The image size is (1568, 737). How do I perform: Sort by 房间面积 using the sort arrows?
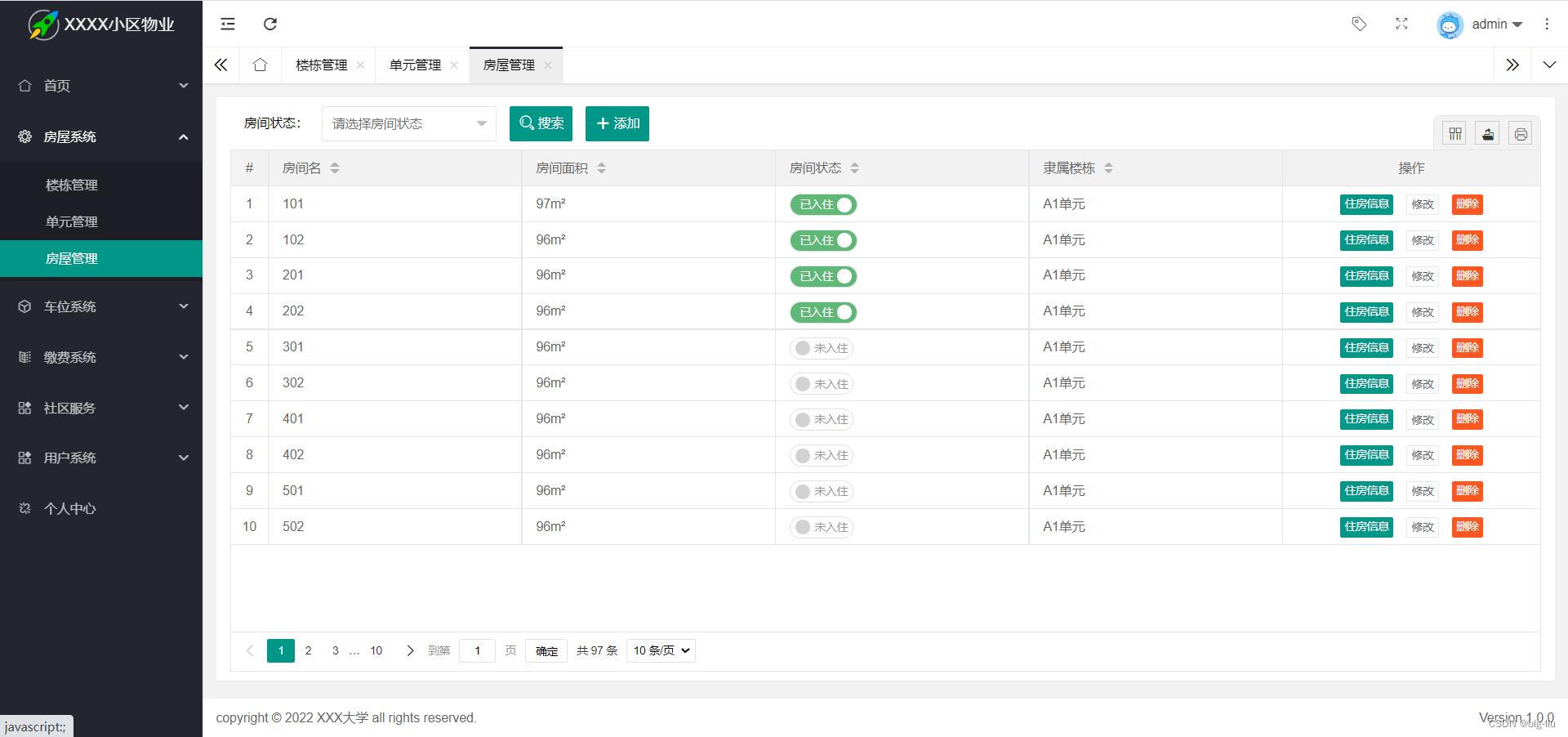(602, 168)
